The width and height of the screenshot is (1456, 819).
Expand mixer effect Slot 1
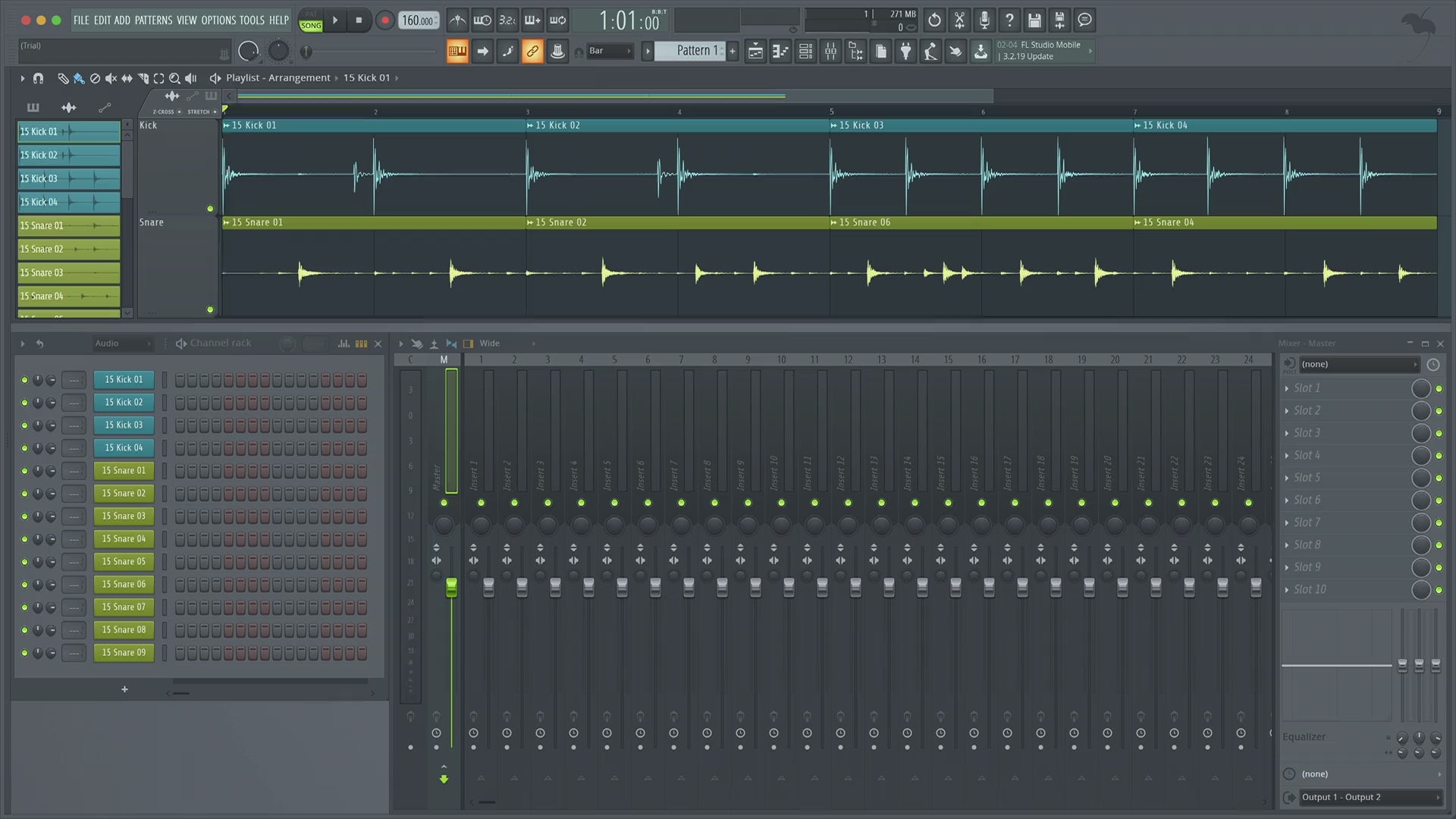coord(1287,388)
